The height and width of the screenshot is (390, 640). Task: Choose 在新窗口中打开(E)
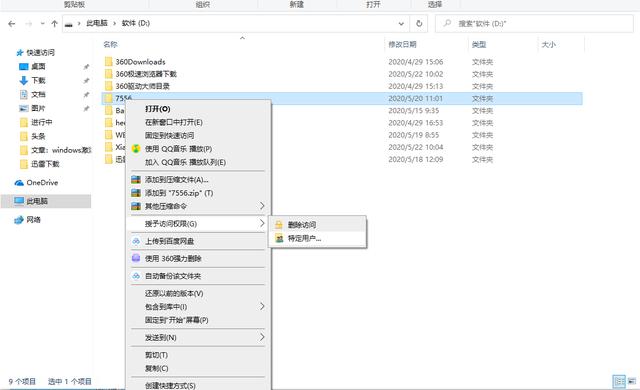173,122
